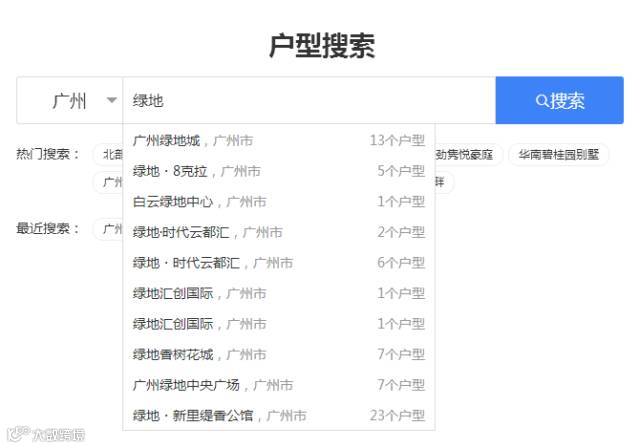Open the 广州 city dropdown
The height and width of the screenshot is (448, 640).
click(x=70, y=100)
